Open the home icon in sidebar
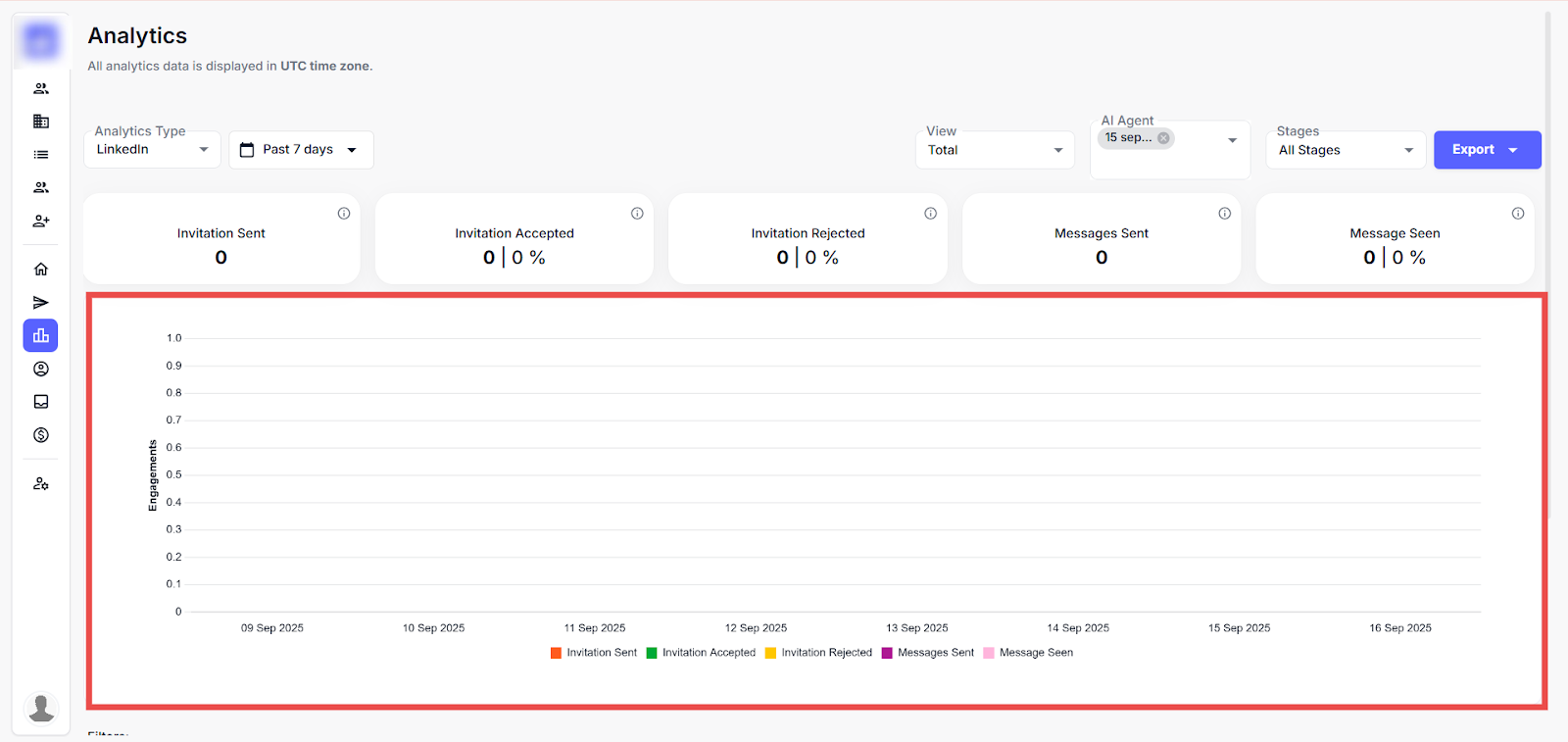The width and height of the screenshot is (1568, 742). click(x=41, y=270)
